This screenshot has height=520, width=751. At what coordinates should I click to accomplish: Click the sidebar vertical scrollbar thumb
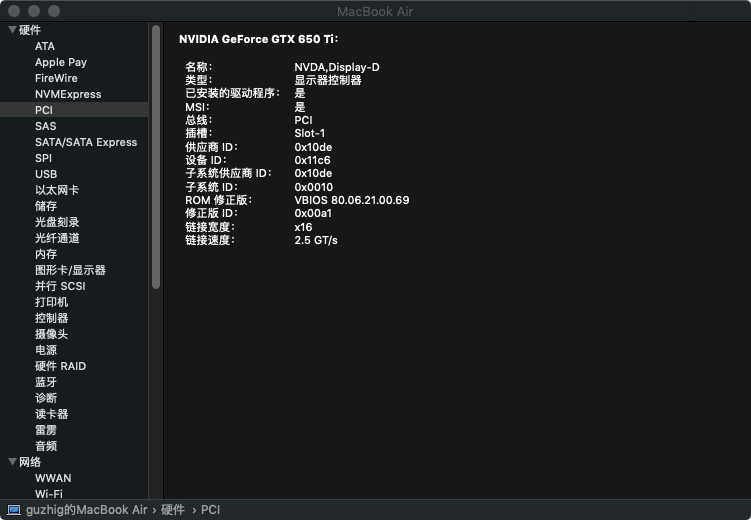[156, 157]
